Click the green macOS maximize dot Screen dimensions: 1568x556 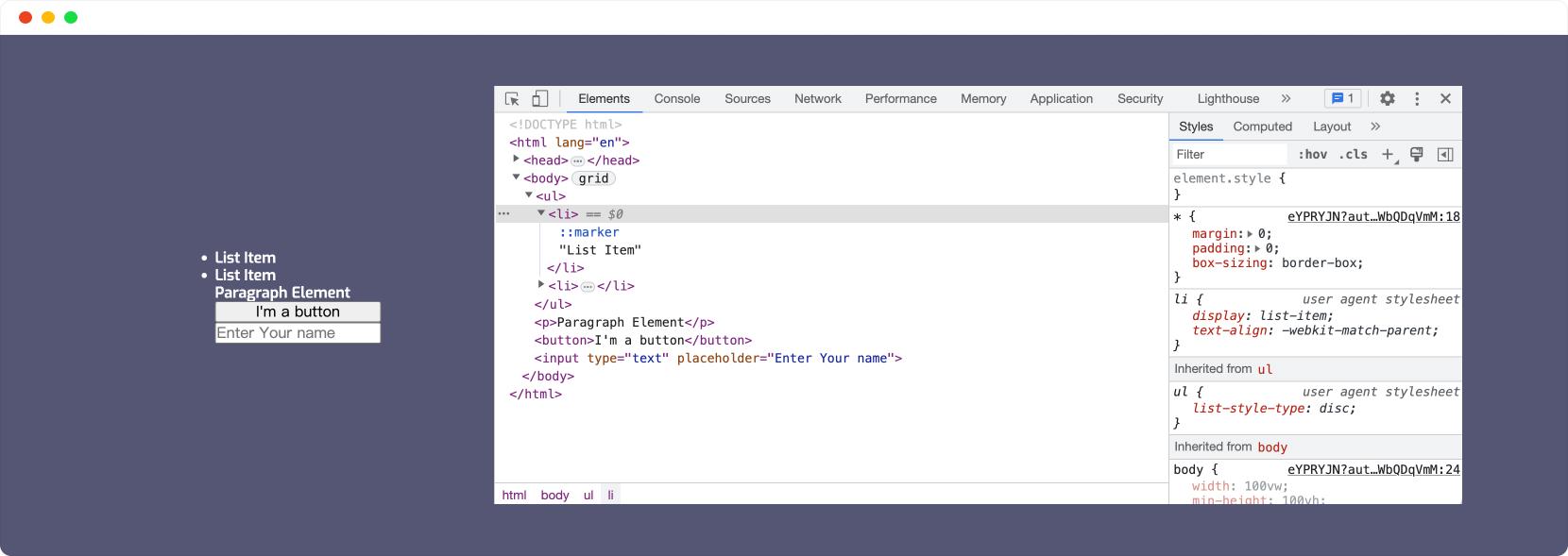[x=71, y=17]
